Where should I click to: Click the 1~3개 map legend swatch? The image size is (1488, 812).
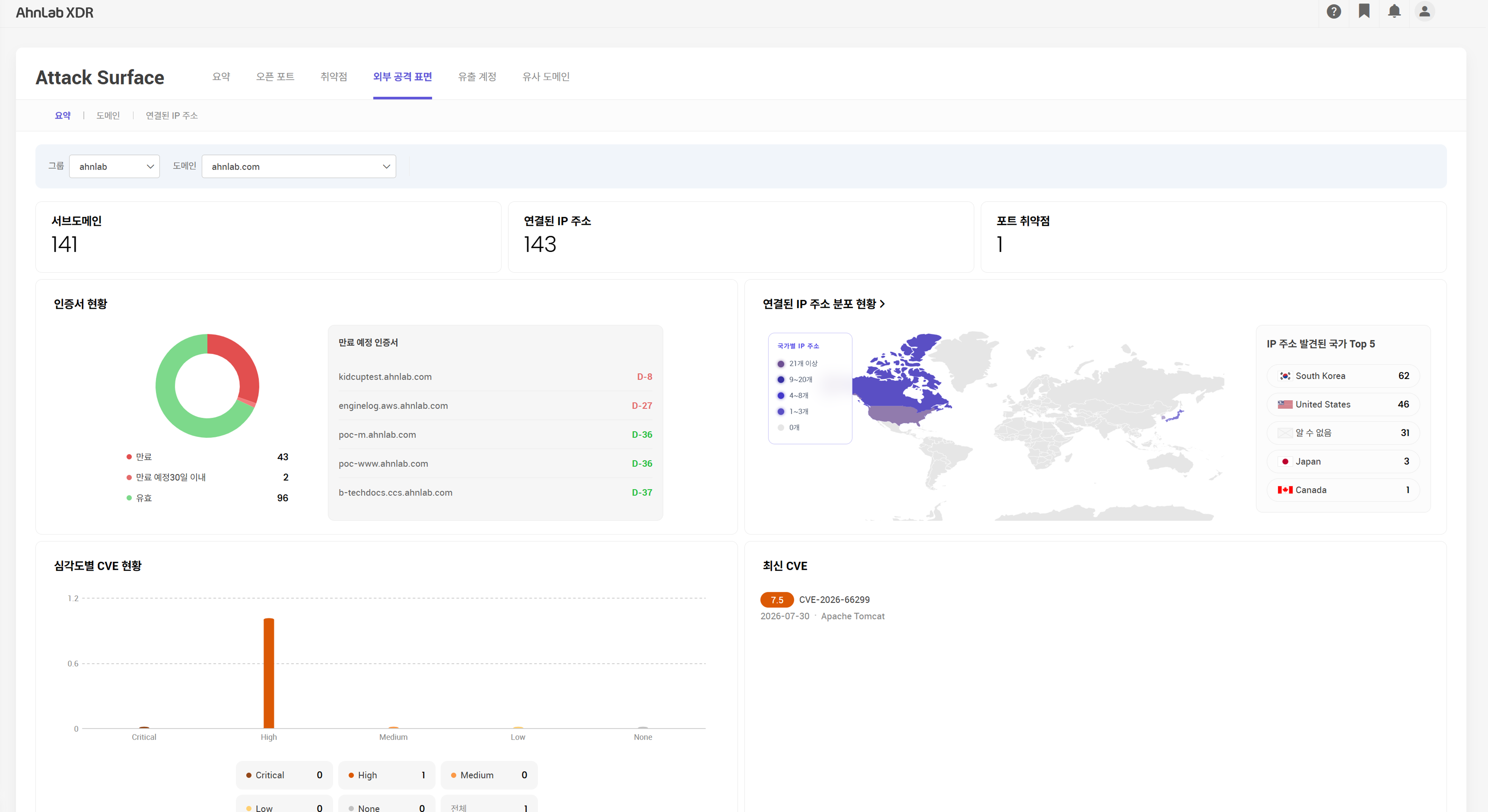(x=781, y=412)
